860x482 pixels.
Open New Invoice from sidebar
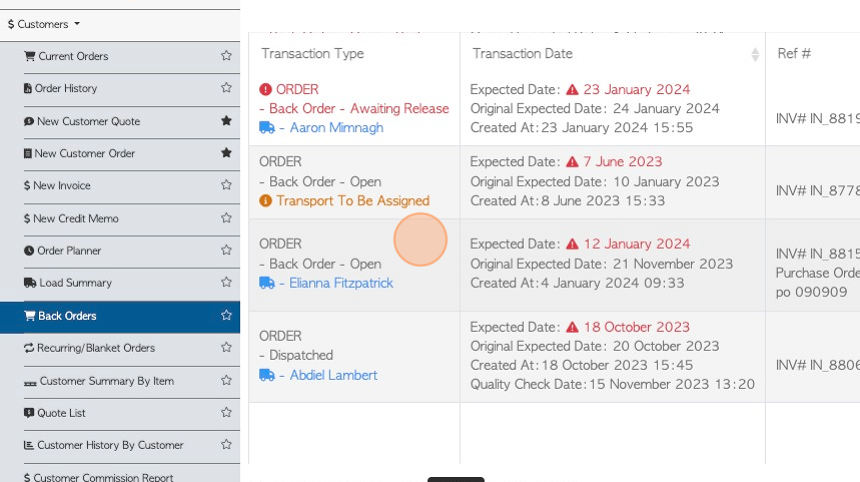61,186
